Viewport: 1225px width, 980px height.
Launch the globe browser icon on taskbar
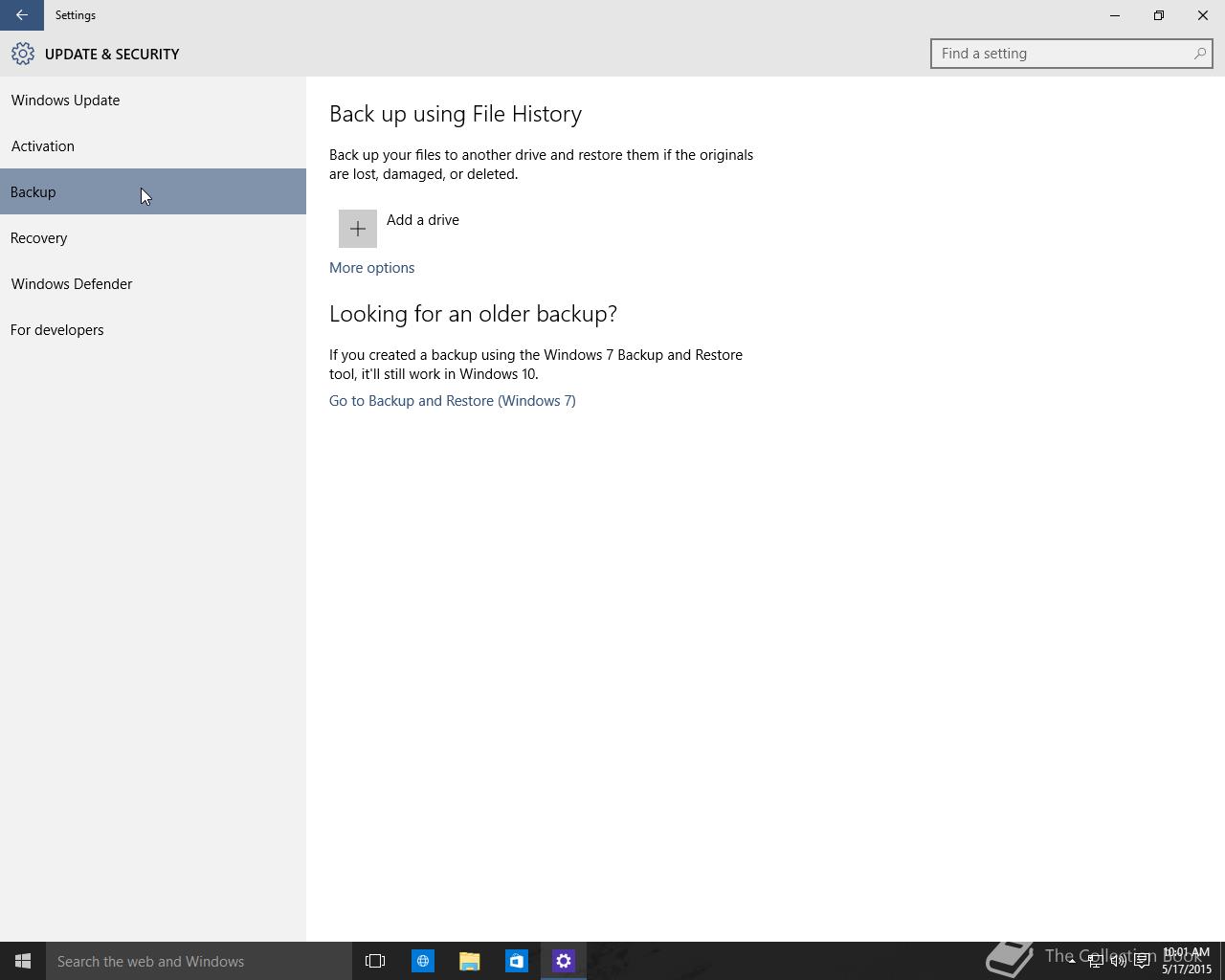tap(422, 961)
